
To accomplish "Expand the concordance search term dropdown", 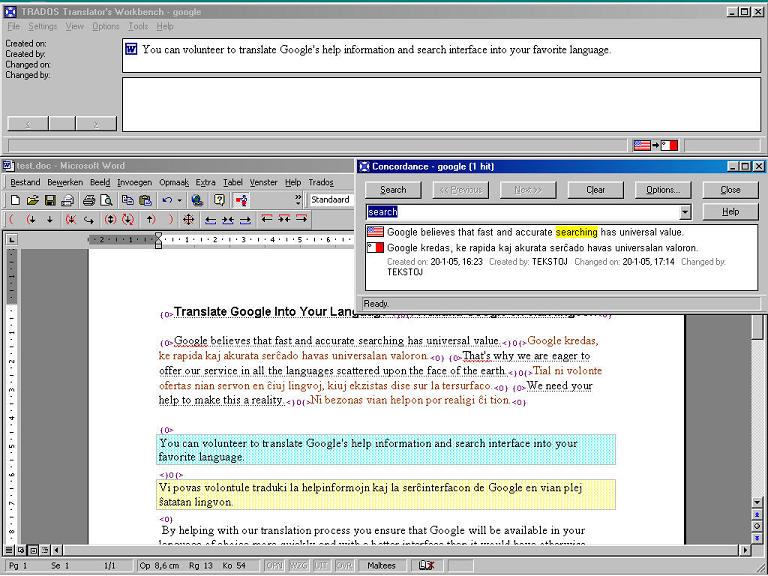I will pyautogui.click(x=685, y=212).
